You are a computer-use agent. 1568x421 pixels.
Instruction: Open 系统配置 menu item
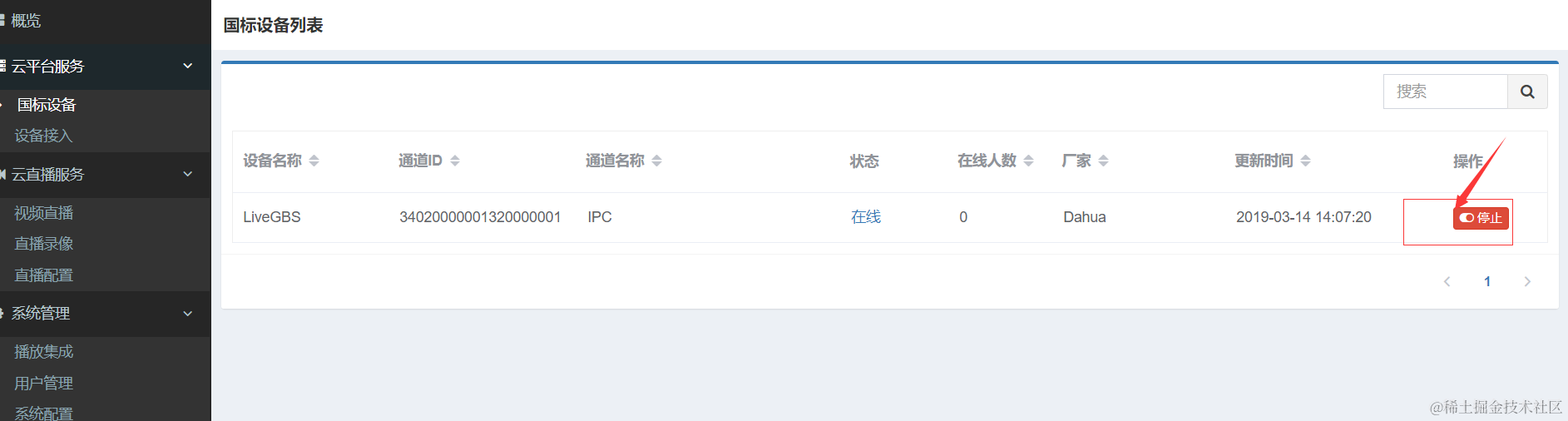click(x=43, y=414)
